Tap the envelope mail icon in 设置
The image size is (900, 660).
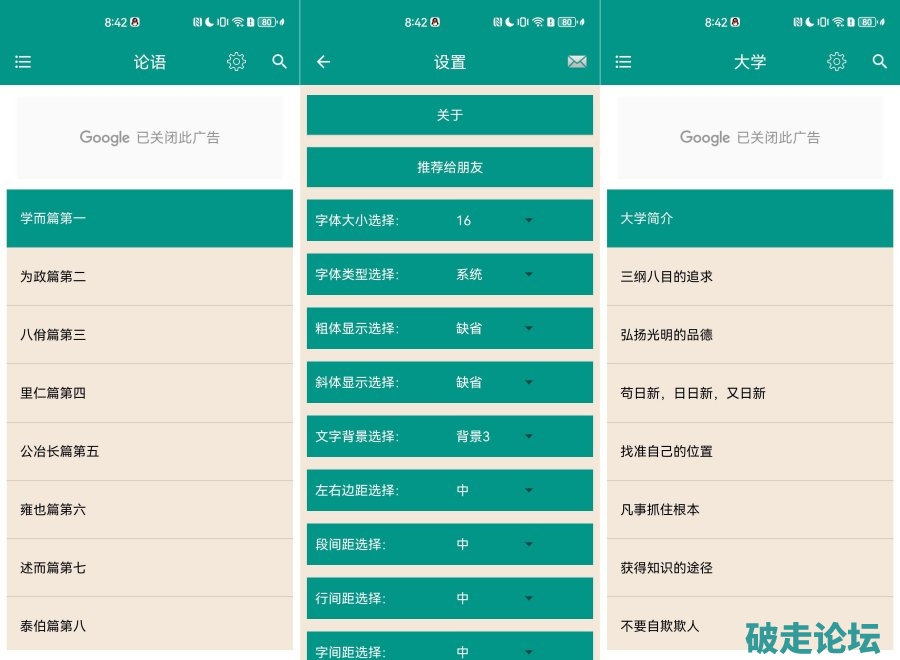pyautogui.click(x=577, y=62)
